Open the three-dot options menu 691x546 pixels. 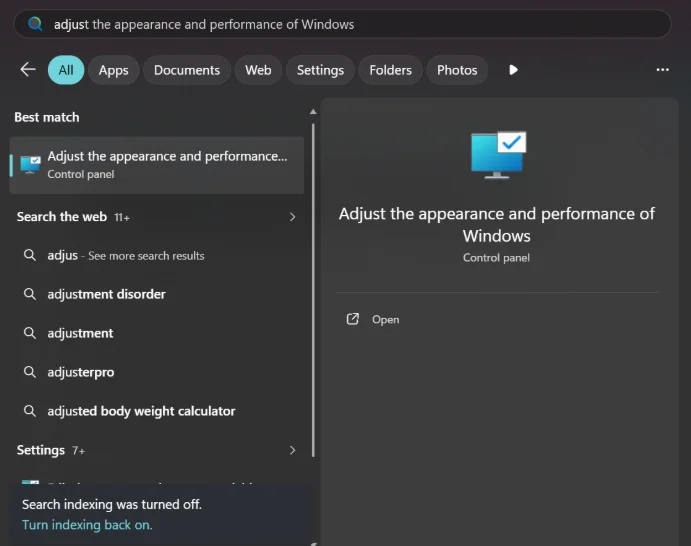pos(662,70)
